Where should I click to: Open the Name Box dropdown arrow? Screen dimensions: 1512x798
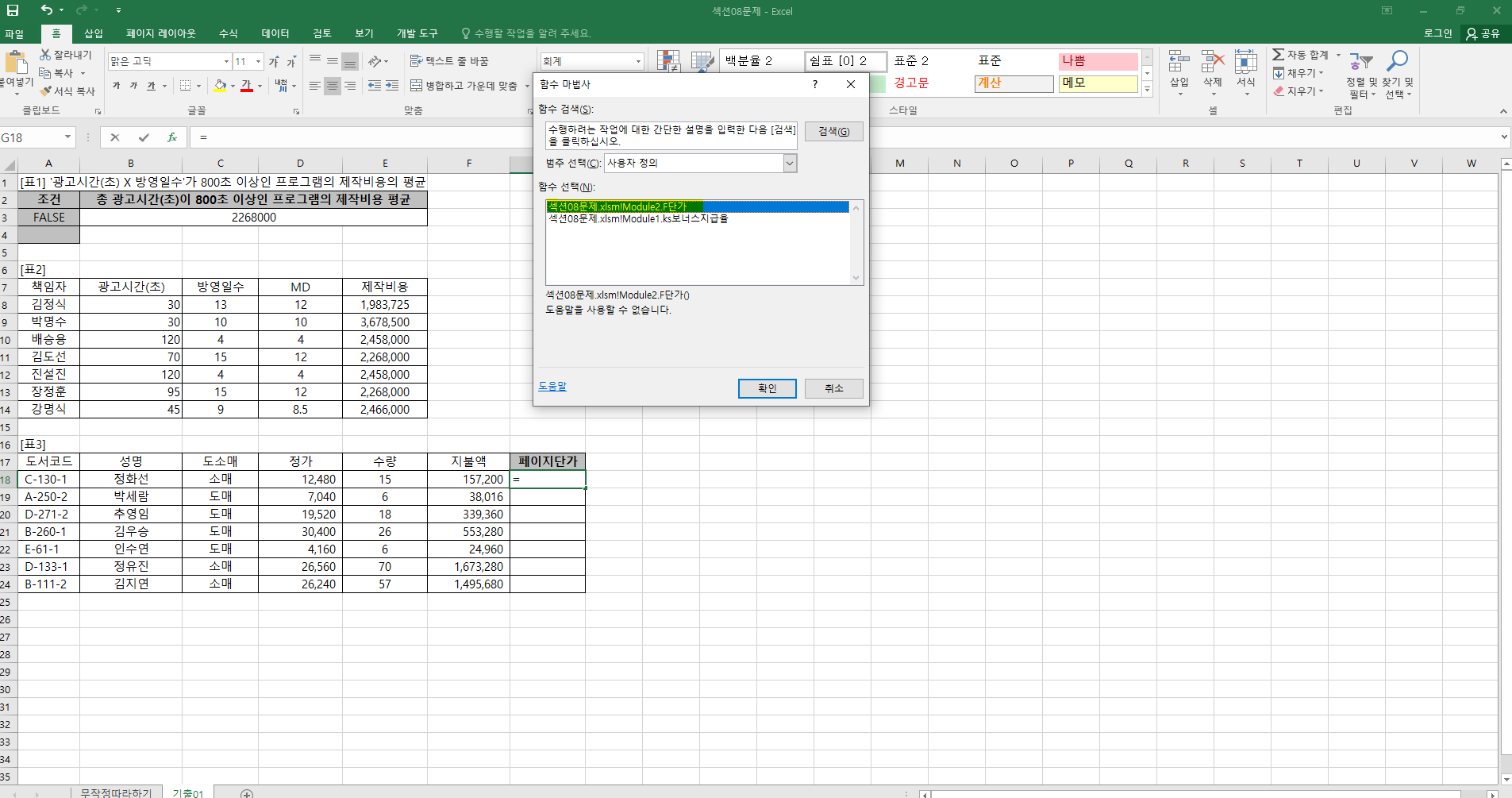point(67,137)
